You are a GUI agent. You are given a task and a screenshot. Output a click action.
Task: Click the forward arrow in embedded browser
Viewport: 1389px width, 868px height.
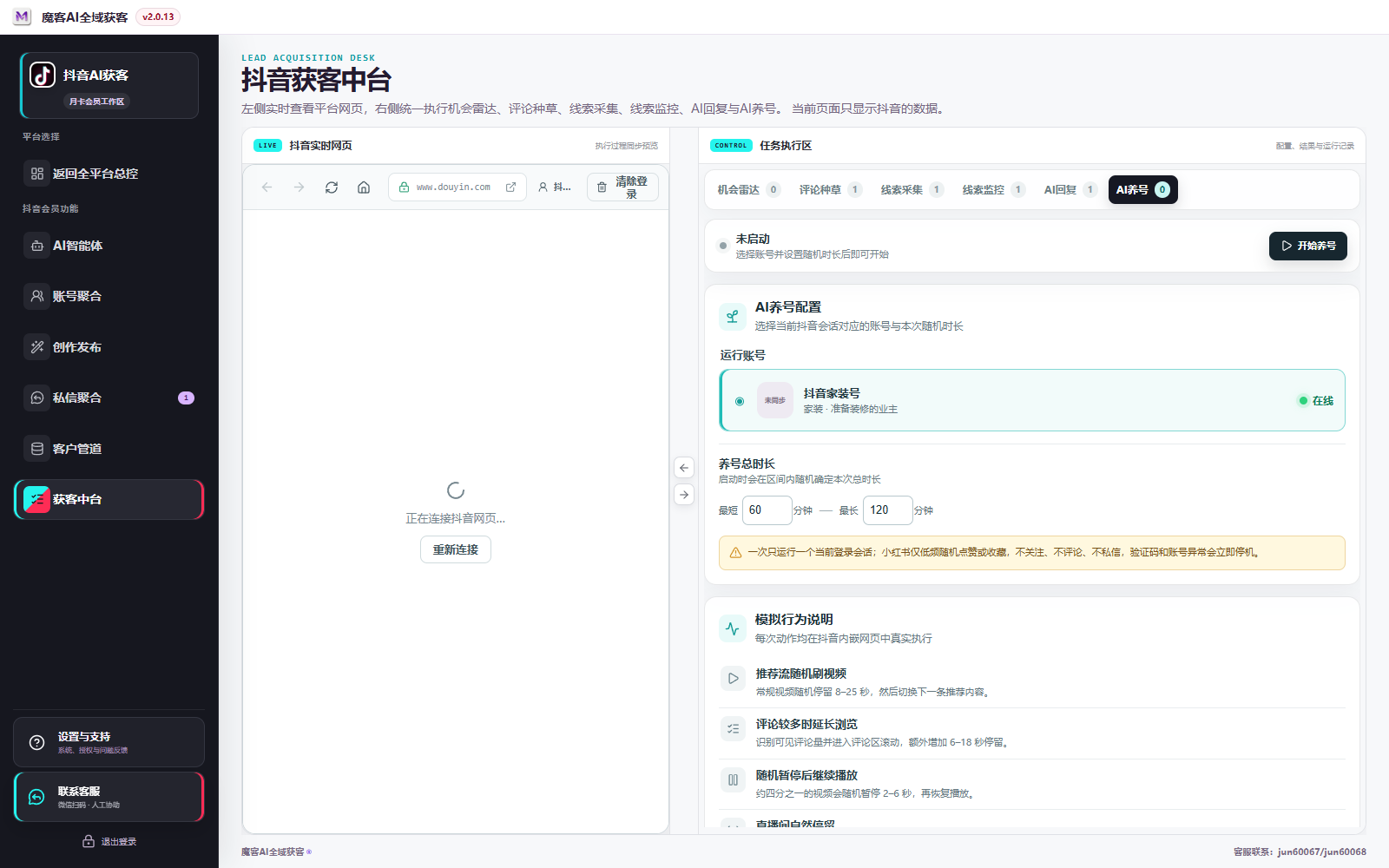pos(300,187)
